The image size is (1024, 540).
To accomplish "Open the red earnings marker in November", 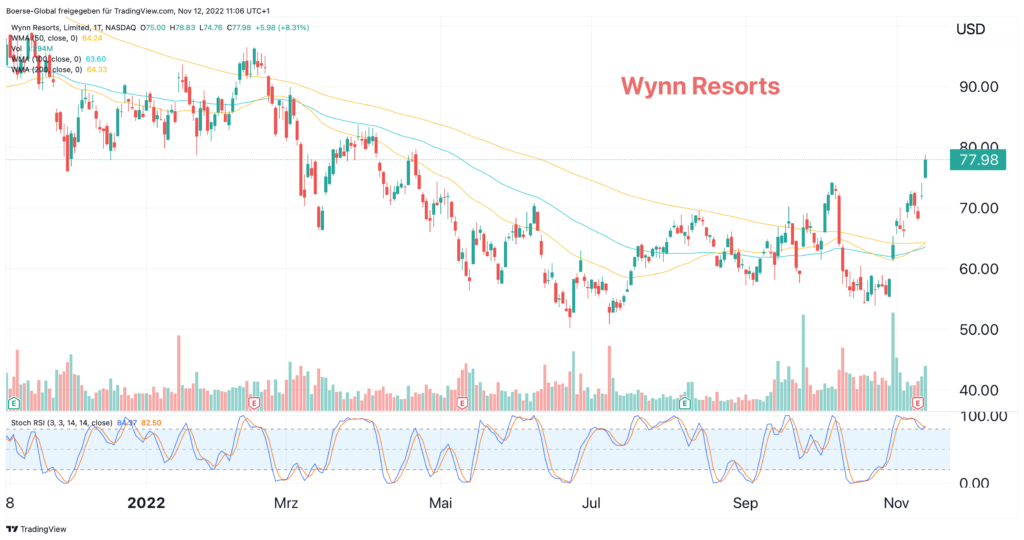I will tap(918, 403).
